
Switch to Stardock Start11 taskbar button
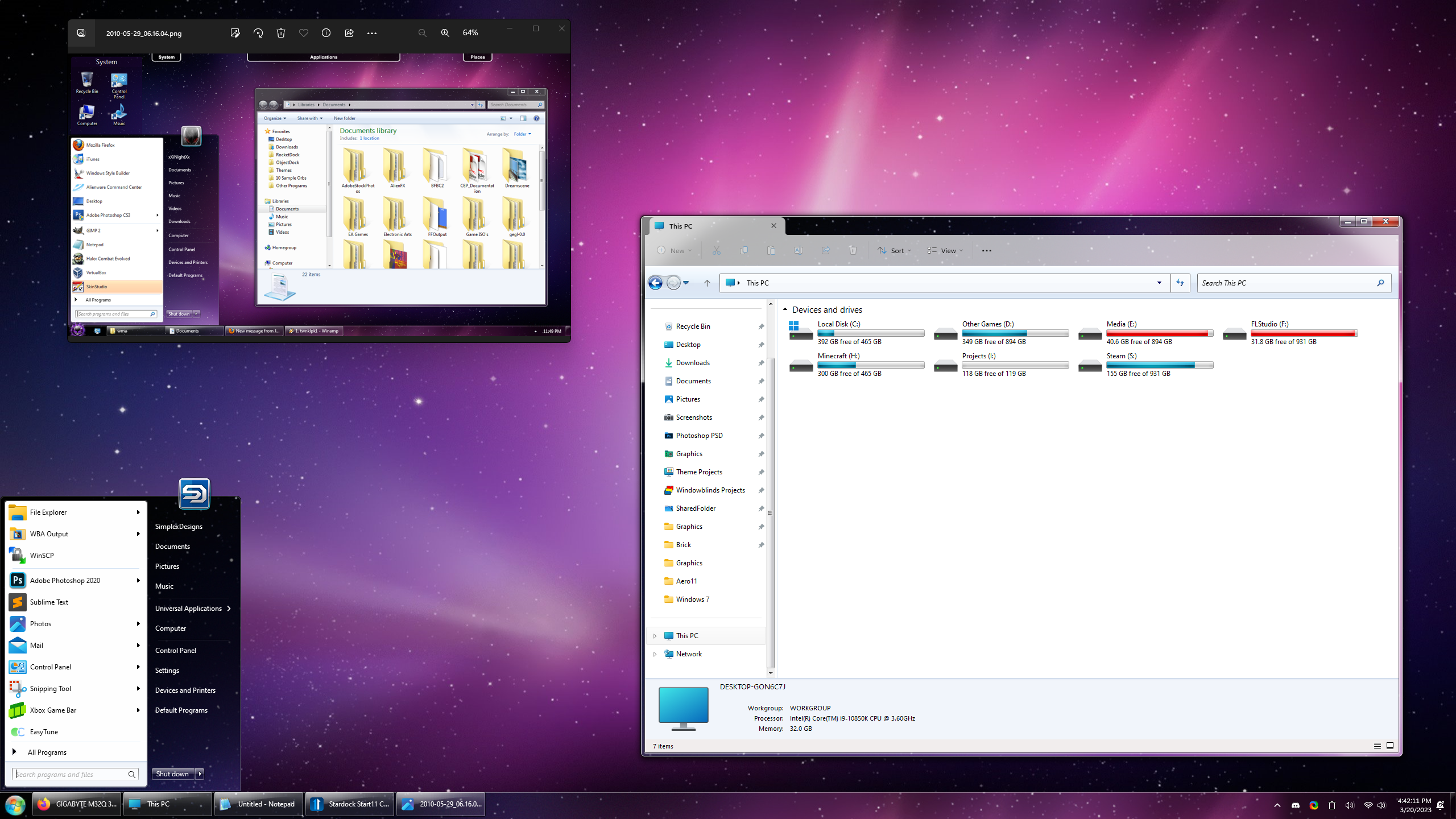[x=350, y=804]
